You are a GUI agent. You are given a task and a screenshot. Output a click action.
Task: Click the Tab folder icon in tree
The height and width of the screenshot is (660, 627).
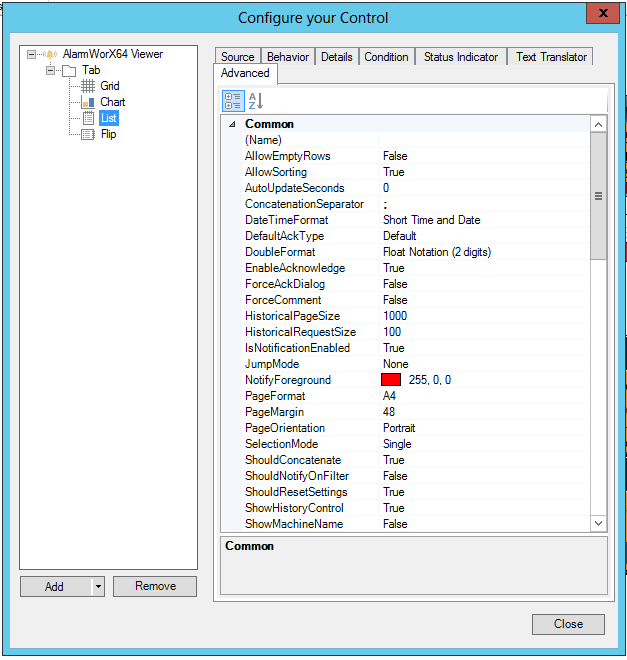pos(68,70)
